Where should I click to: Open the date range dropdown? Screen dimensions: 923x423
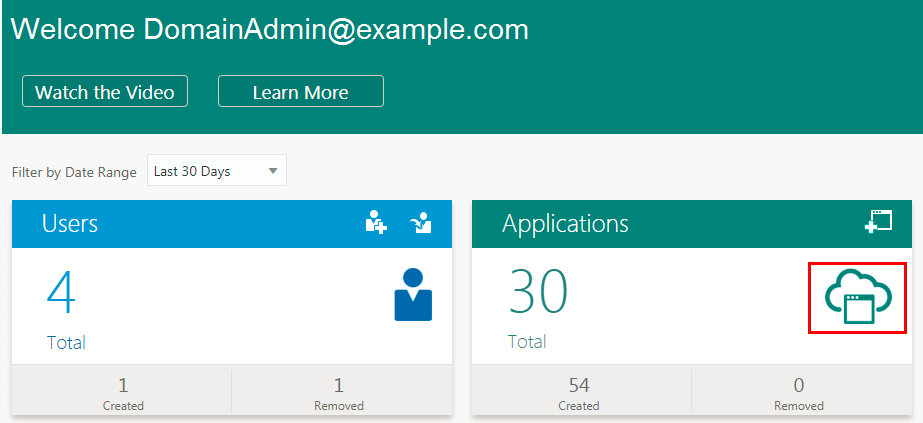click(x=216, y=171)
